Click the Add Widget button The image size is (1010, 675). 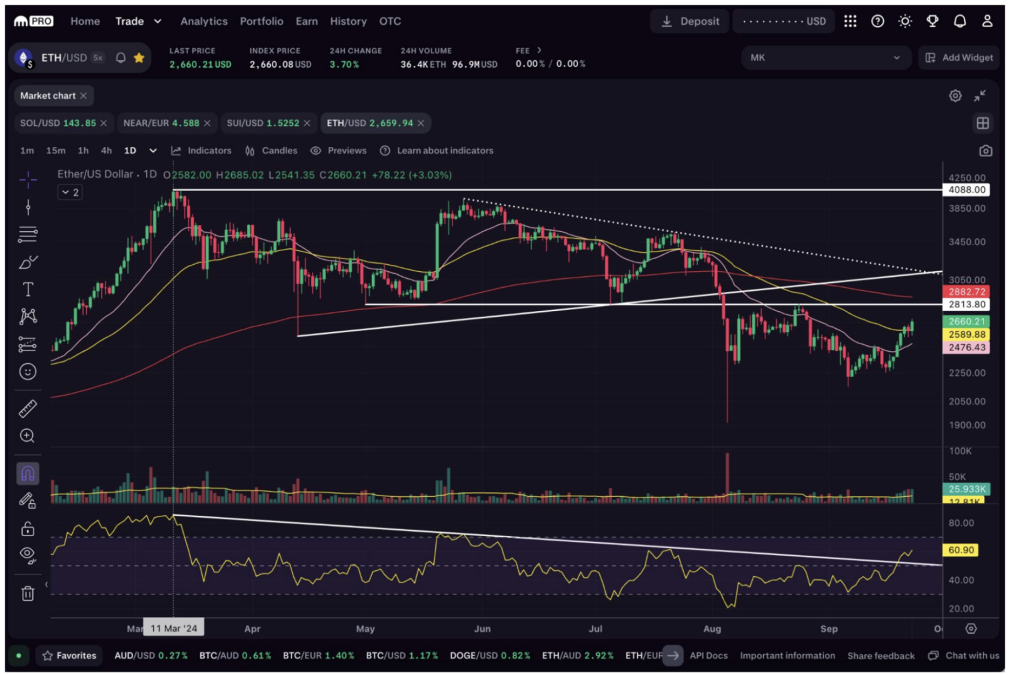(x=959, y=57)
